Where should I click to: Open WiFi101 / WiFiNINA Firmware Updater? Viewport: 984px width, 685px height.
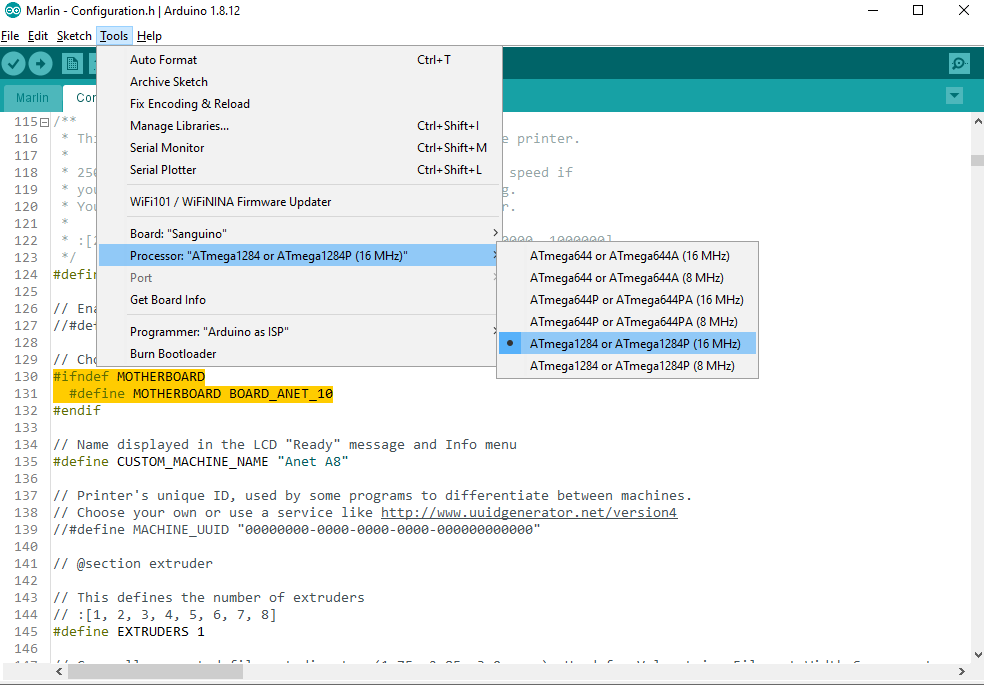pos(300,201)
